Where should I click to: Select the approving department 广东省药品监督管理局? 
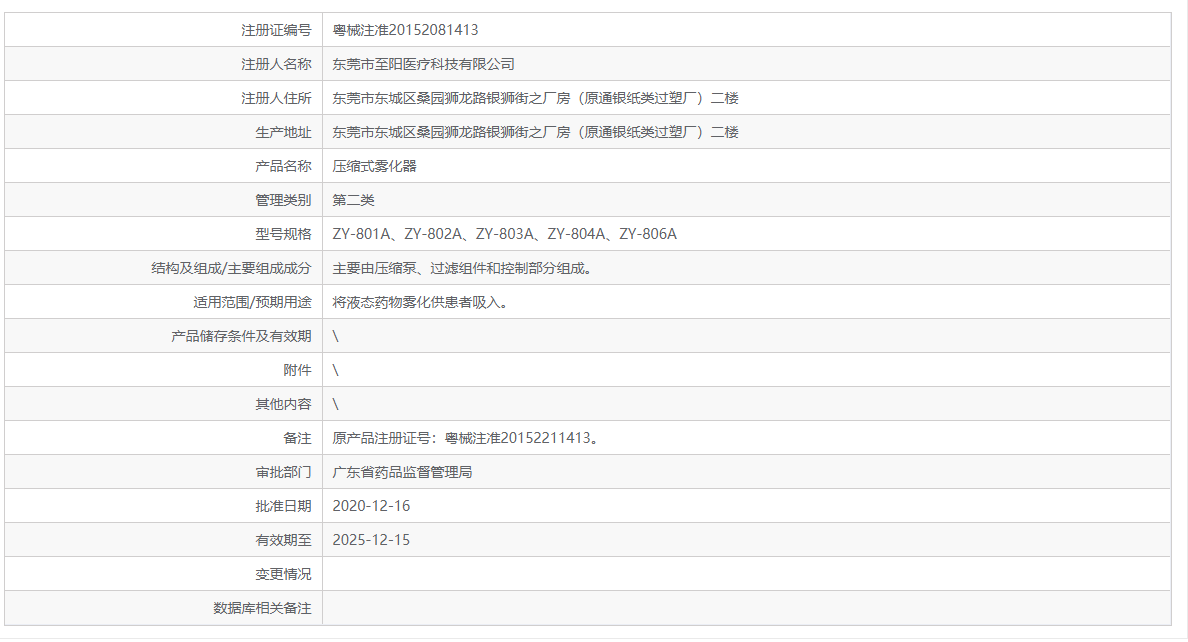pyautogui.click(x=402, y=472)
